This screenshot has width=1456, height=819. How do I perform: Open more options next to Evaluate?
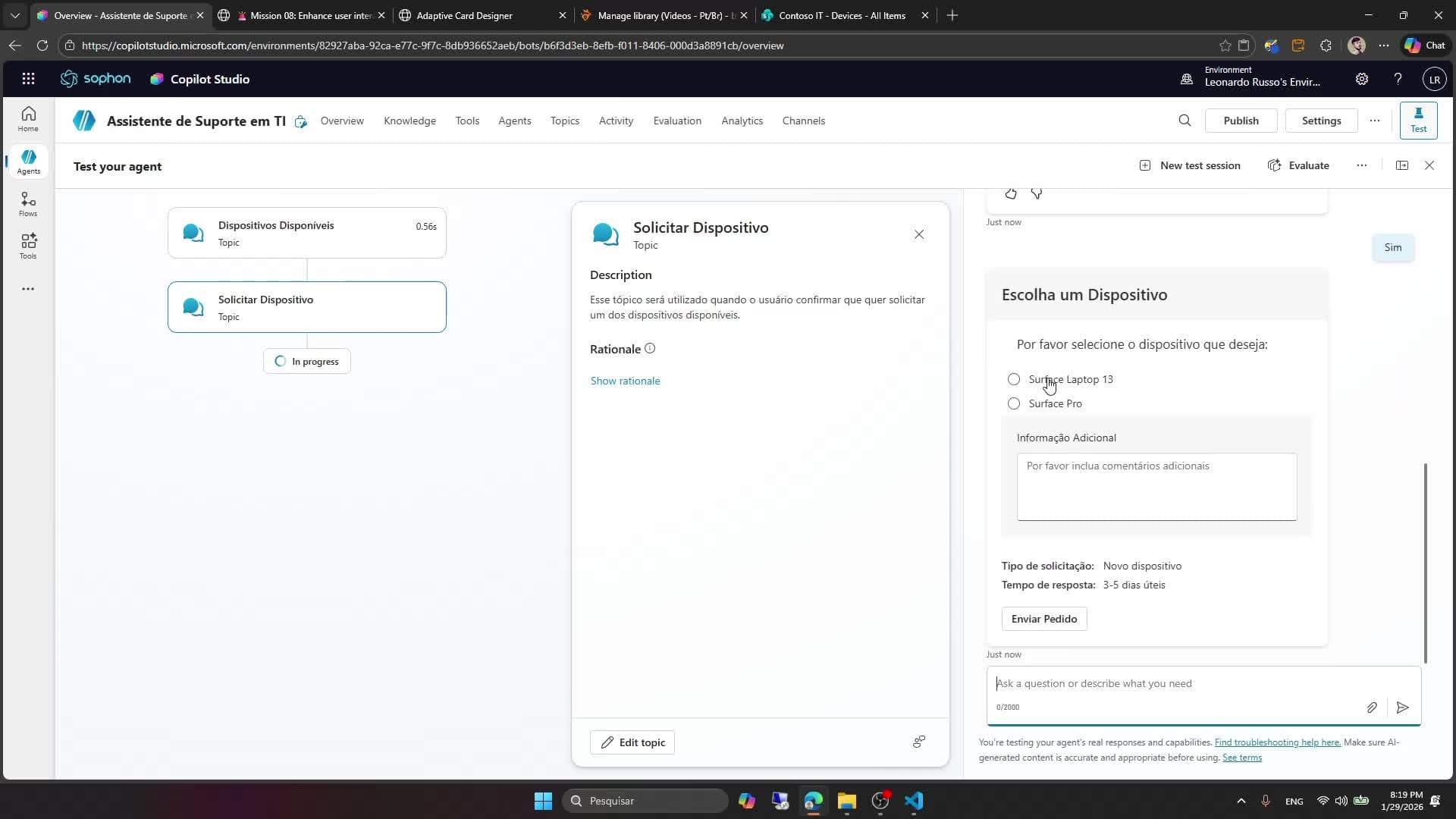point(1361,165)
